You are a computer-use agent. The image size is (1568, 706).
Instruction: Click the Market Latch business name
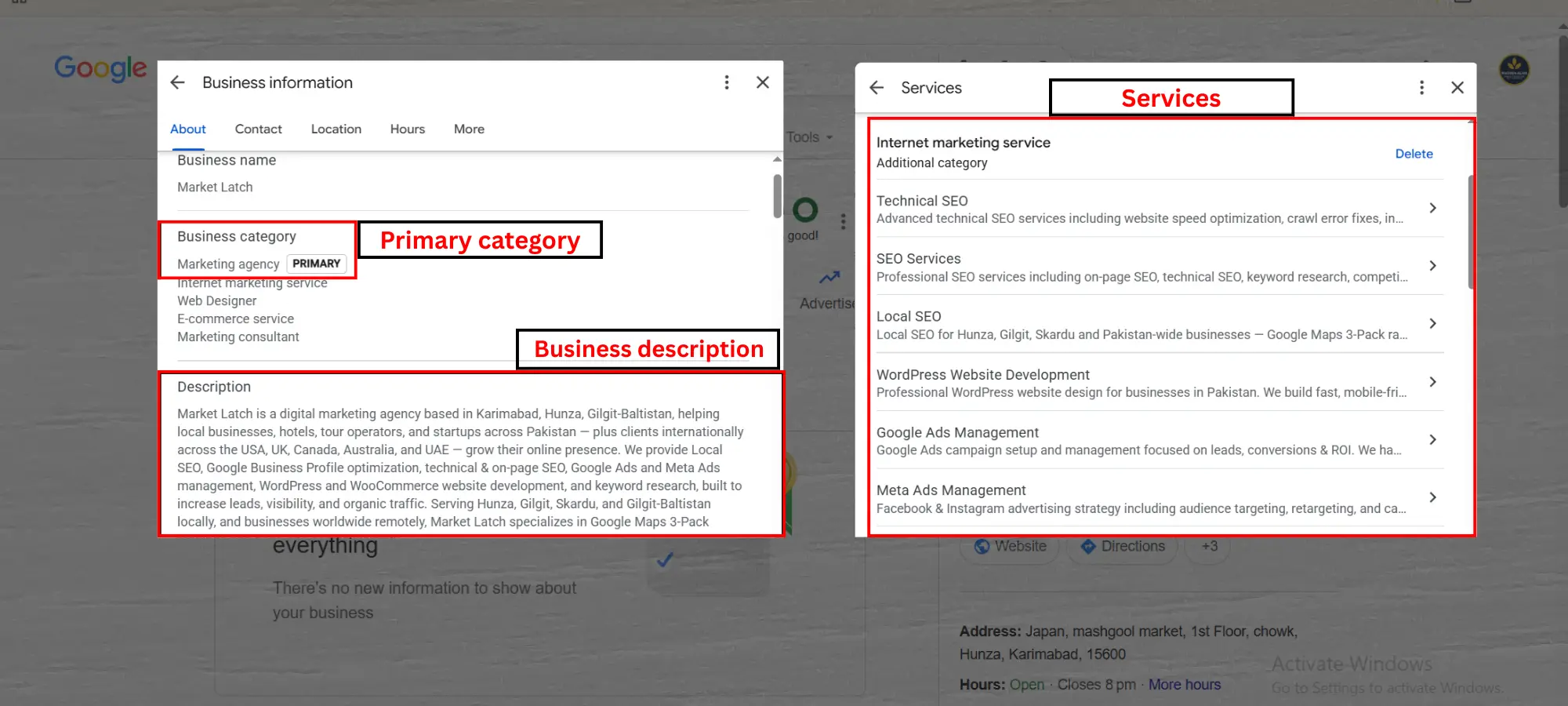[215, 187]
